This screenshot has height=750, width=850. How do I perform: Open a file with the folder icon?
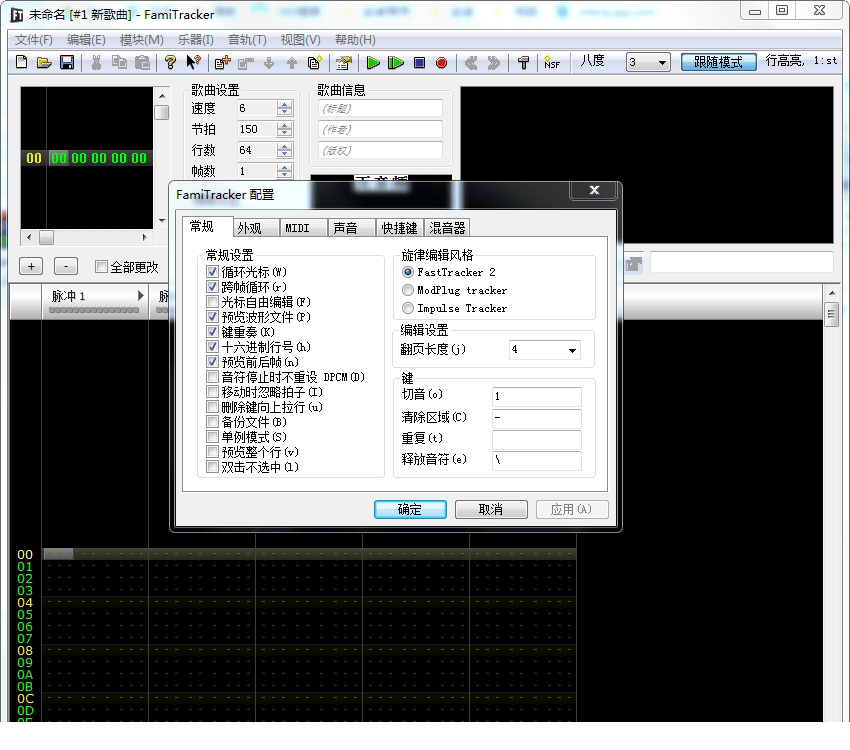[44, 62]
